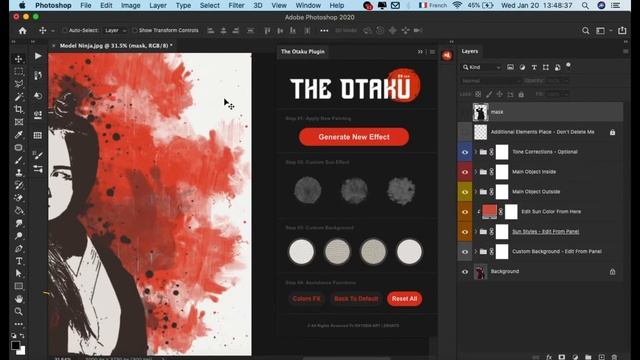This screenshot has height=360, width=640.
Task: Hide the Custom Background group
Action: pos(464,252)
